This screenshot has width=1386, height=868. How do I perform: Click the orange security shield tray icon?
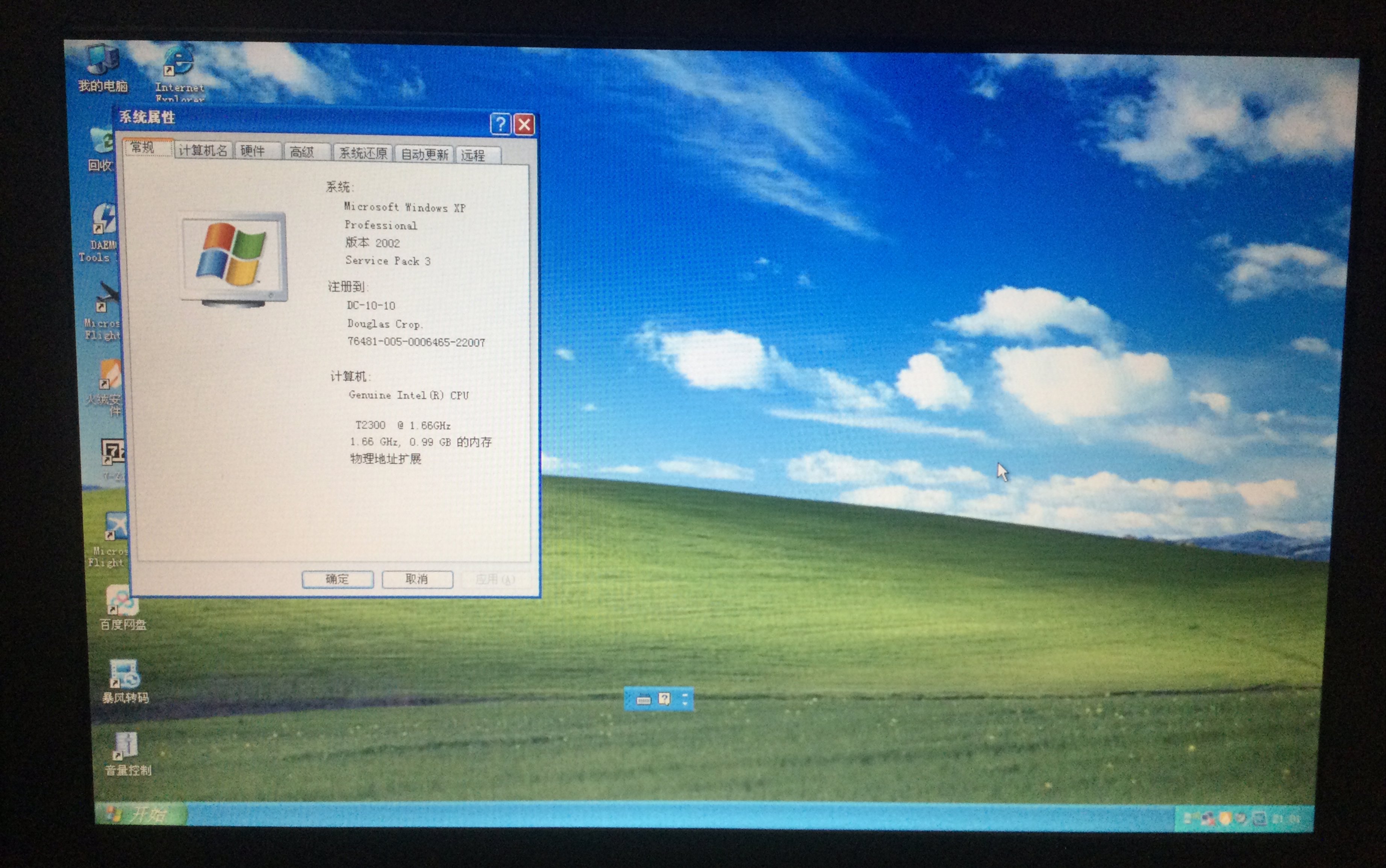1225,819
